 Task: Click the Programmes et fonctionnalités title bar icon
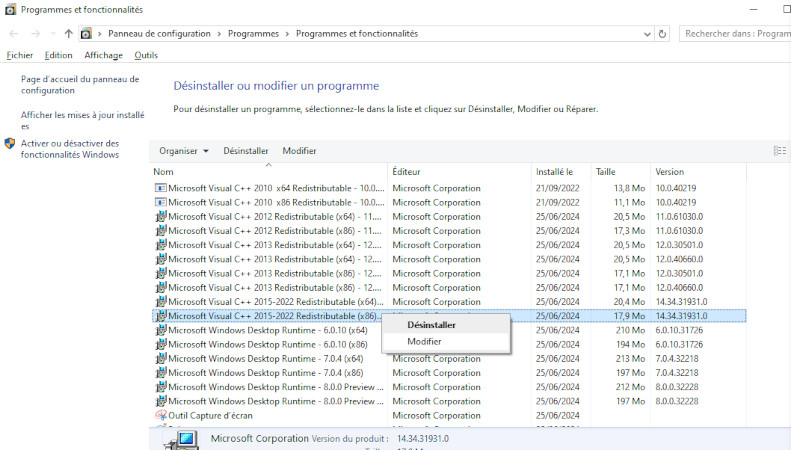click(x=11, y=10)
